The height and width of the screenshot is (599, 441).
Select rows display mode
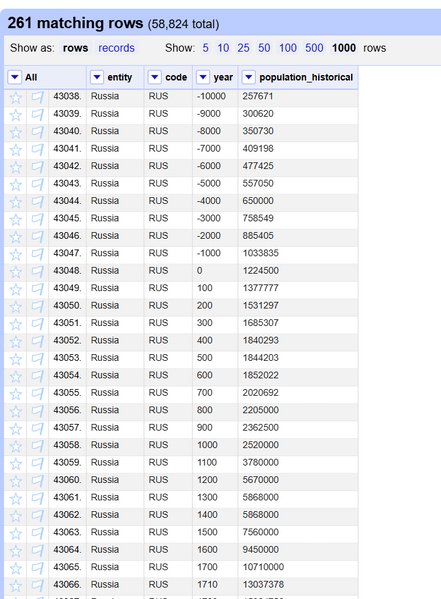click(75, 48)
